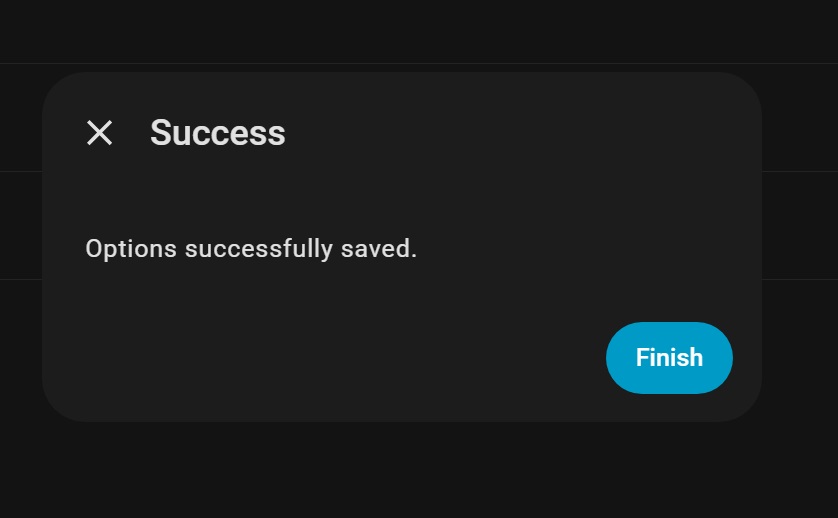Screen dimensions: 838x518
Task: Close the Success dialog with the X icon
Action: [99, 133]
